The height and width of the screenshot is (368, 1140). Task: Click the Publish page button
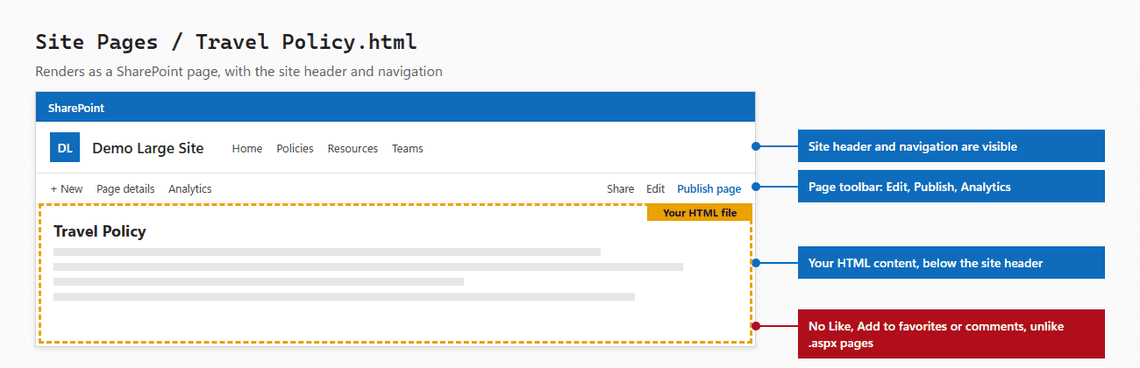pos(710,188)
